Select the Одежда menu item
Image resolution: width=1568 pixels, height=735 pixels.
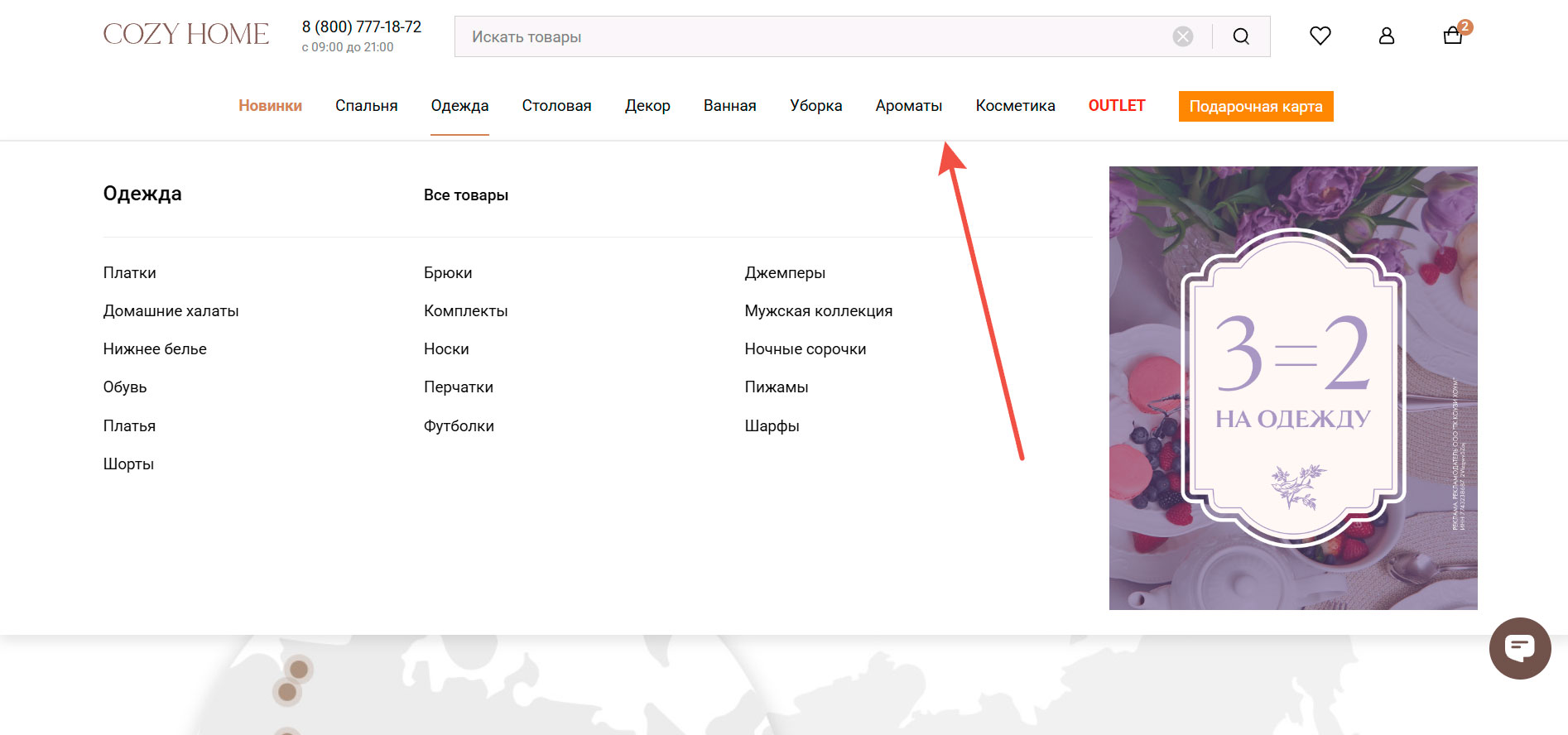pos(459,106)
